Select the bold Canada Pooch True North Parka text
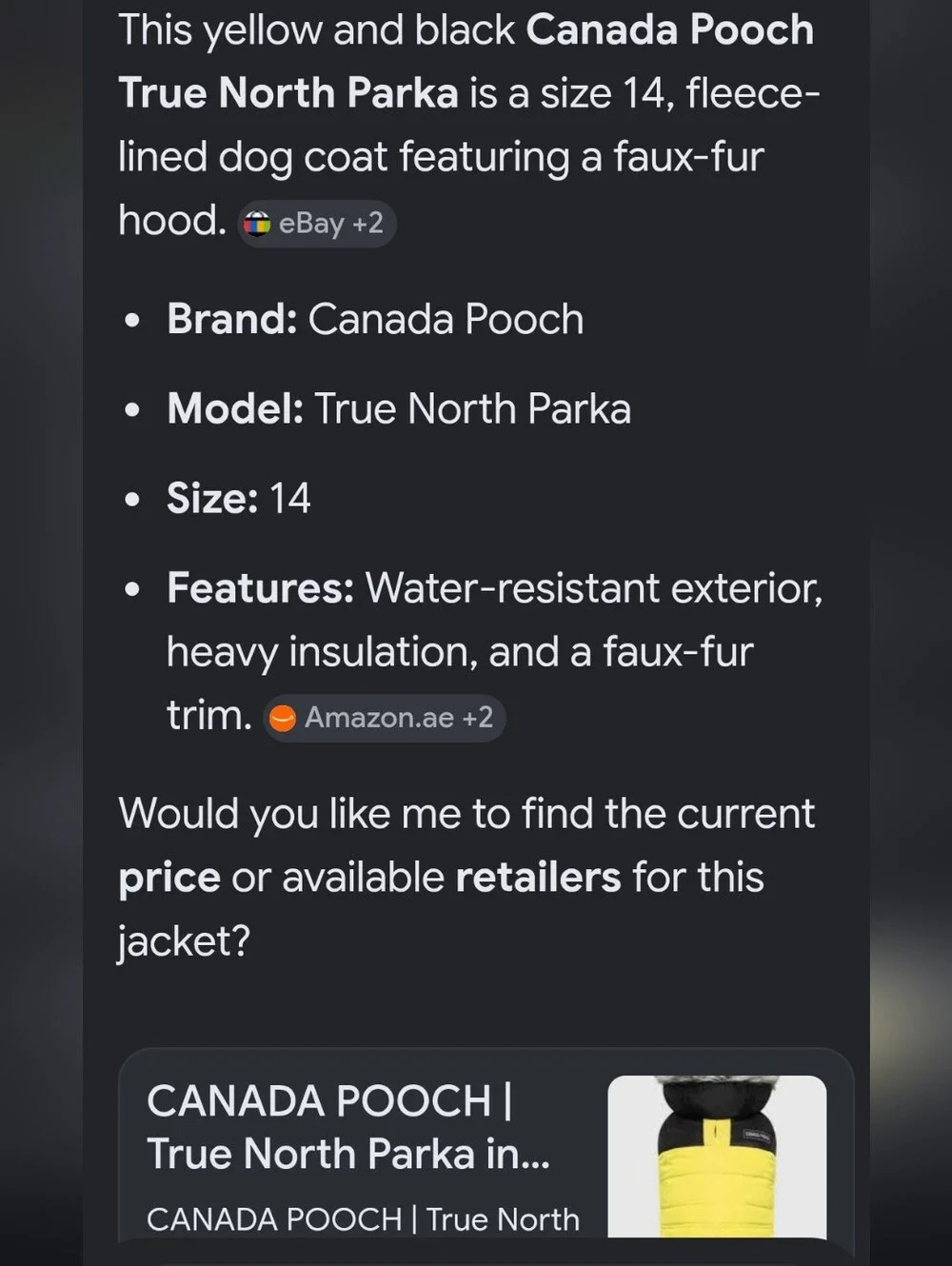 pos(466,62)
